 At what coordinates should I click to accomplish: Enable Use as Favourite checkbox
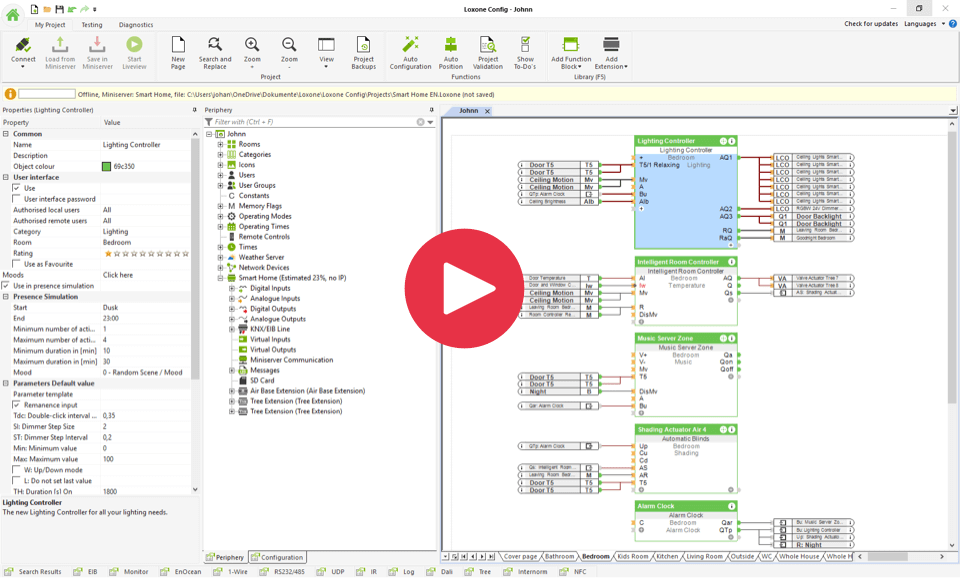click(x=16, y=264)
